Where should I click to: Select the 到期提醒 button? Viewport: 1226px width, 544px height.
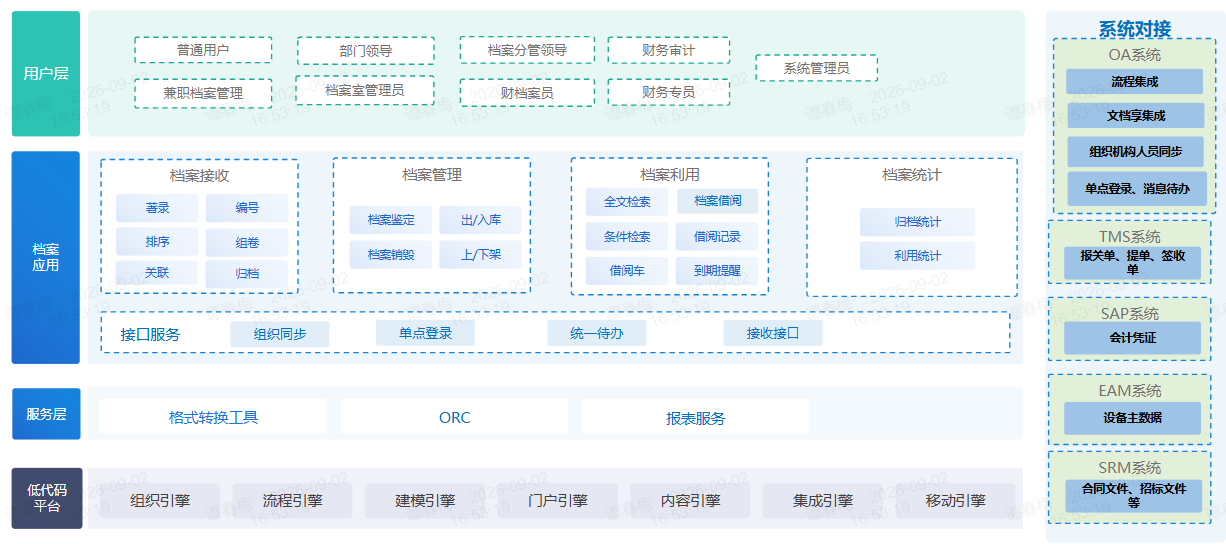[717, 271]
